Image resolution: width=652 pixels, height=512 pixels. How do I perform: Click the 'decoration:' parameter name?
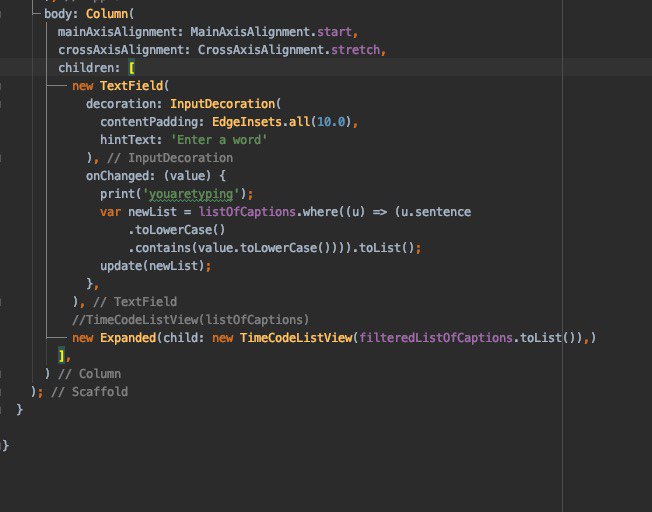pos(124,104)
